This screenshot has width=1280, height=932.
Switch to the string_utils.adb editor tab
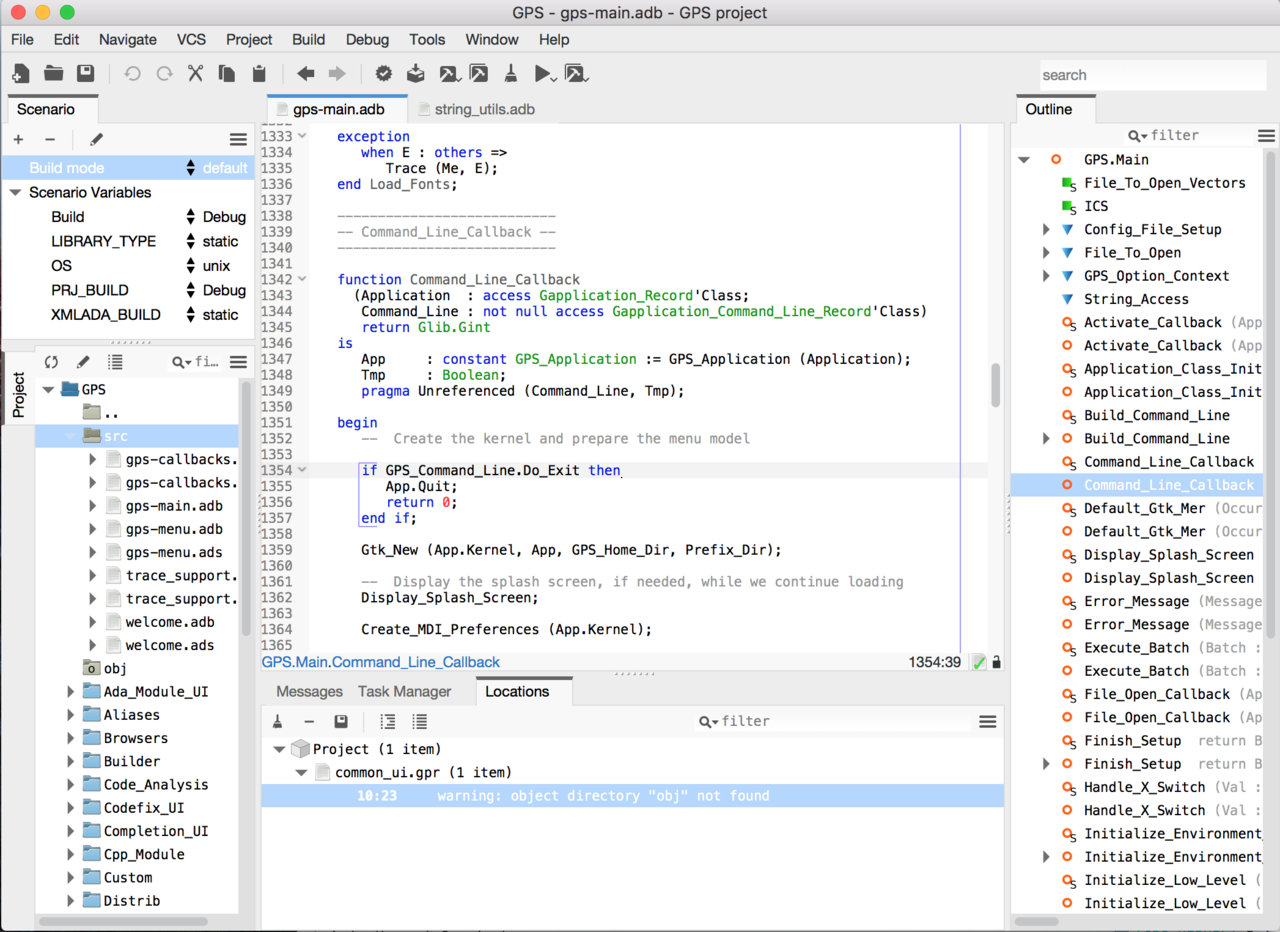click(477, 110)
